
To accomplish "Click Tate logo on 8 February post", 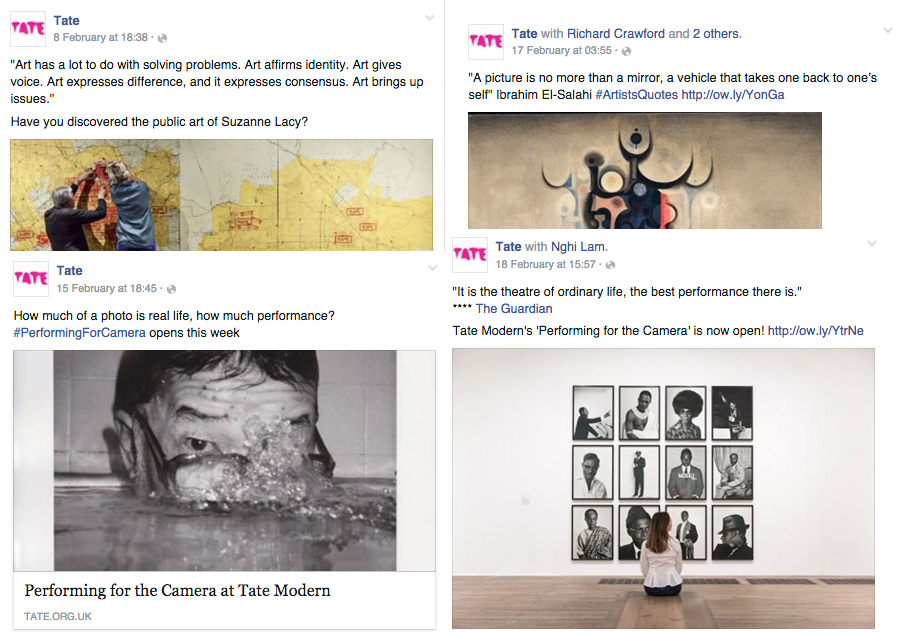I will 28,29.
